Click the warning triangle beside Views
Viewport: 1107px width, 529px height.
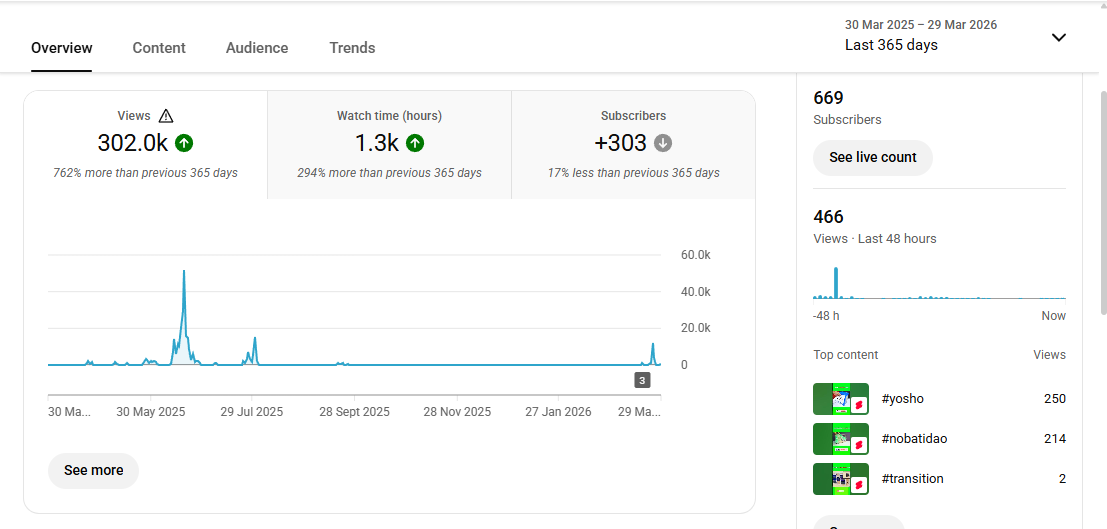click(166, 116)
